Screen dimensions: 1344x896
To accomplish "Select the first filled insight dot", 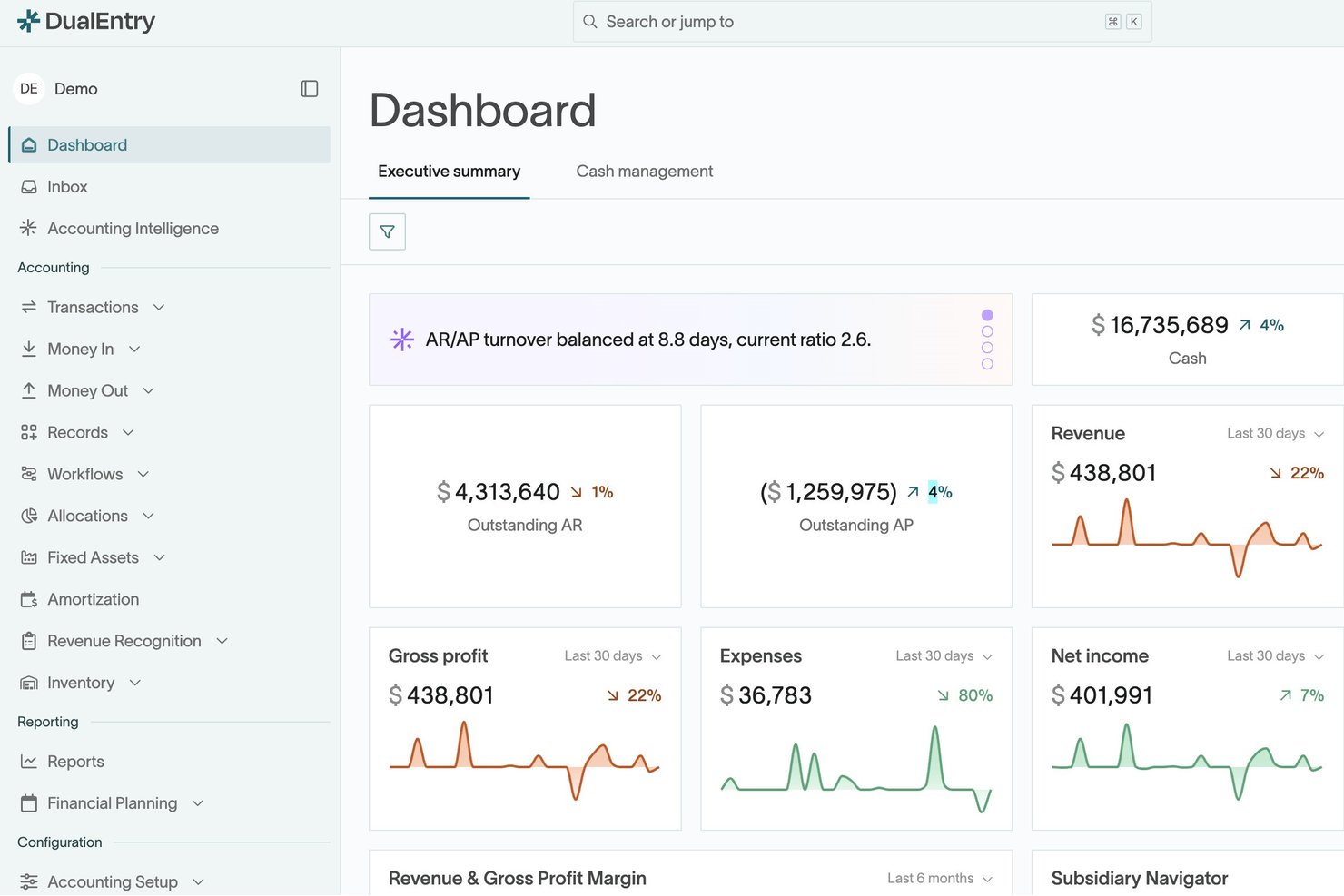I will tap(987, 315).
